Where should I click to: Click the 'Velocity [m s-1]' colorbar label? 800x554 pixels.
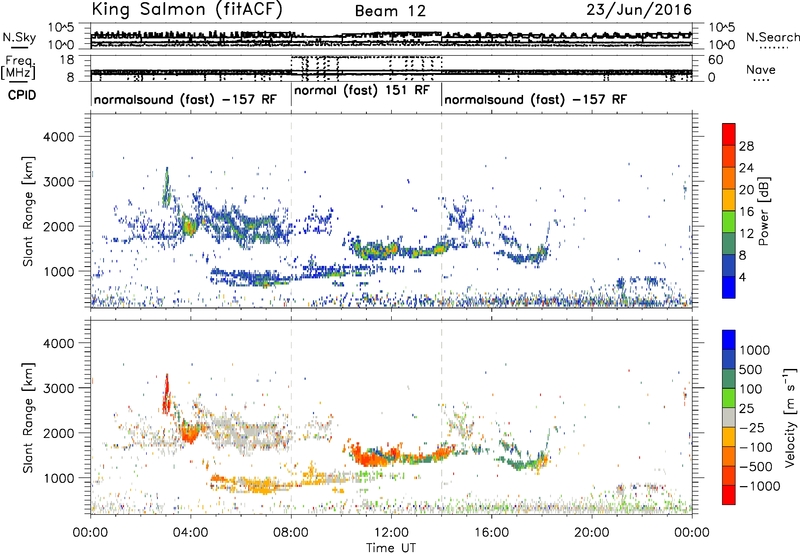790,417
